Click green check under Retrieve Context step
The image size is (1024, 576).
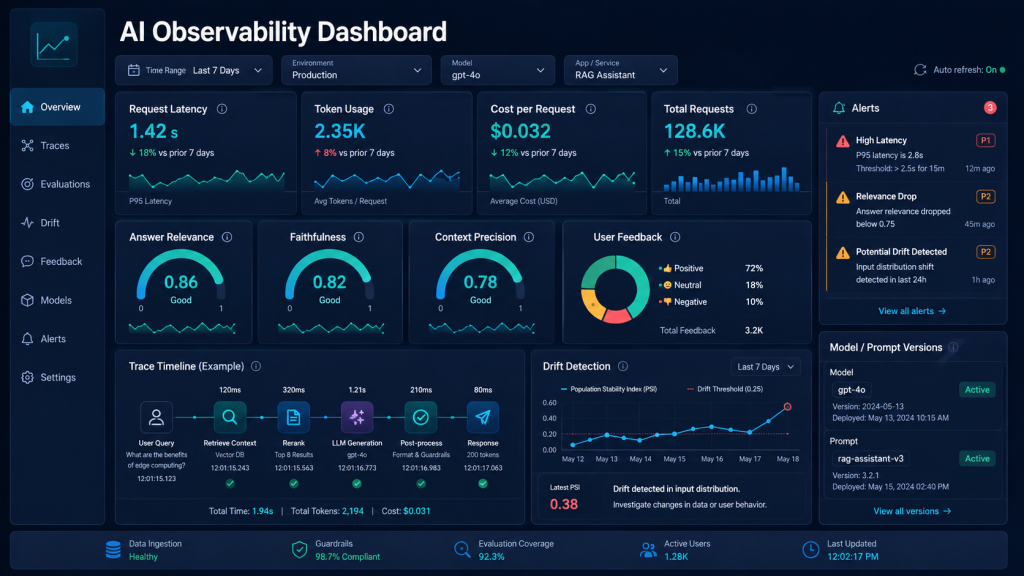click(x=230, y=484)
